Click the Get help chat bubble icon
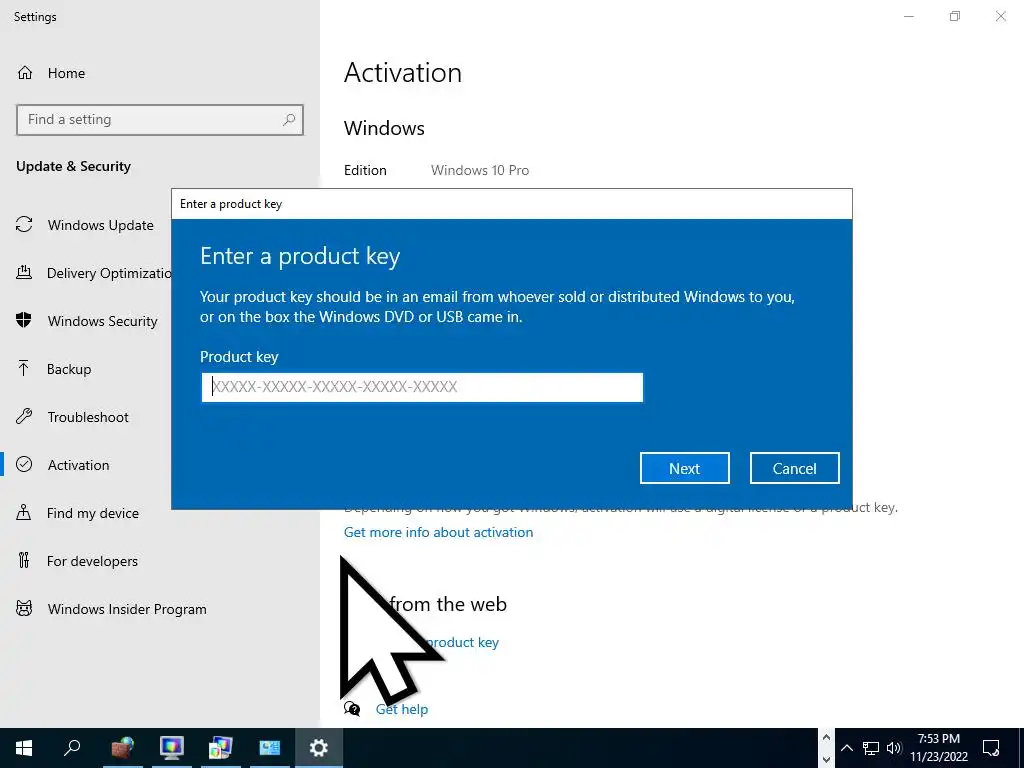This screenshot has width=1024, height=768. pos(352,709)
